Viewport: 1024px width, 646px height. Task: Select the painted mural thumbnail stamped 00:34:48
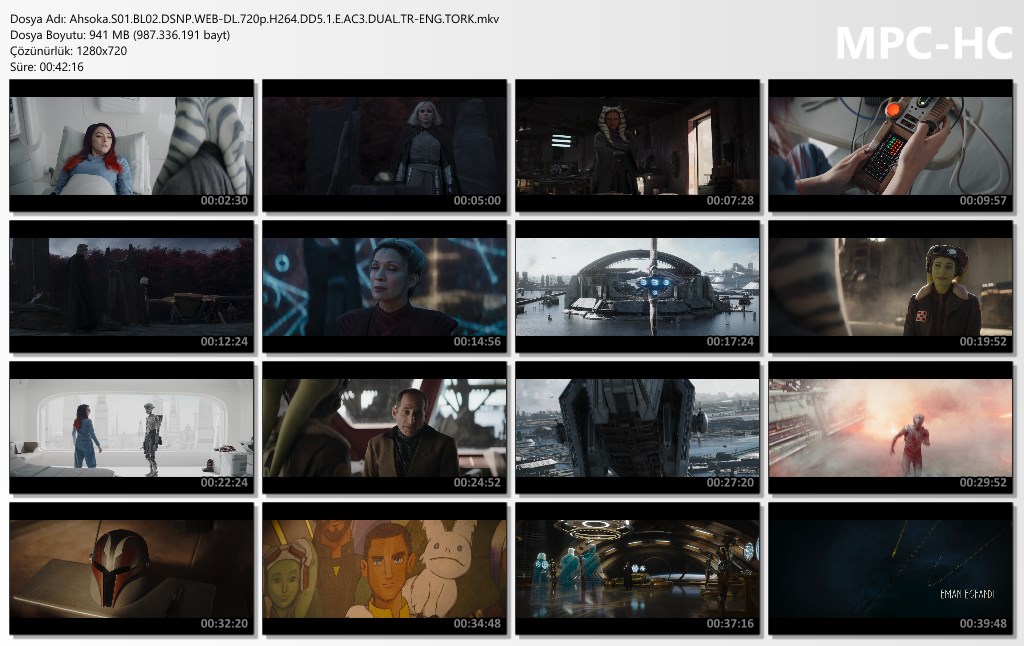click(x=385, y=569)
